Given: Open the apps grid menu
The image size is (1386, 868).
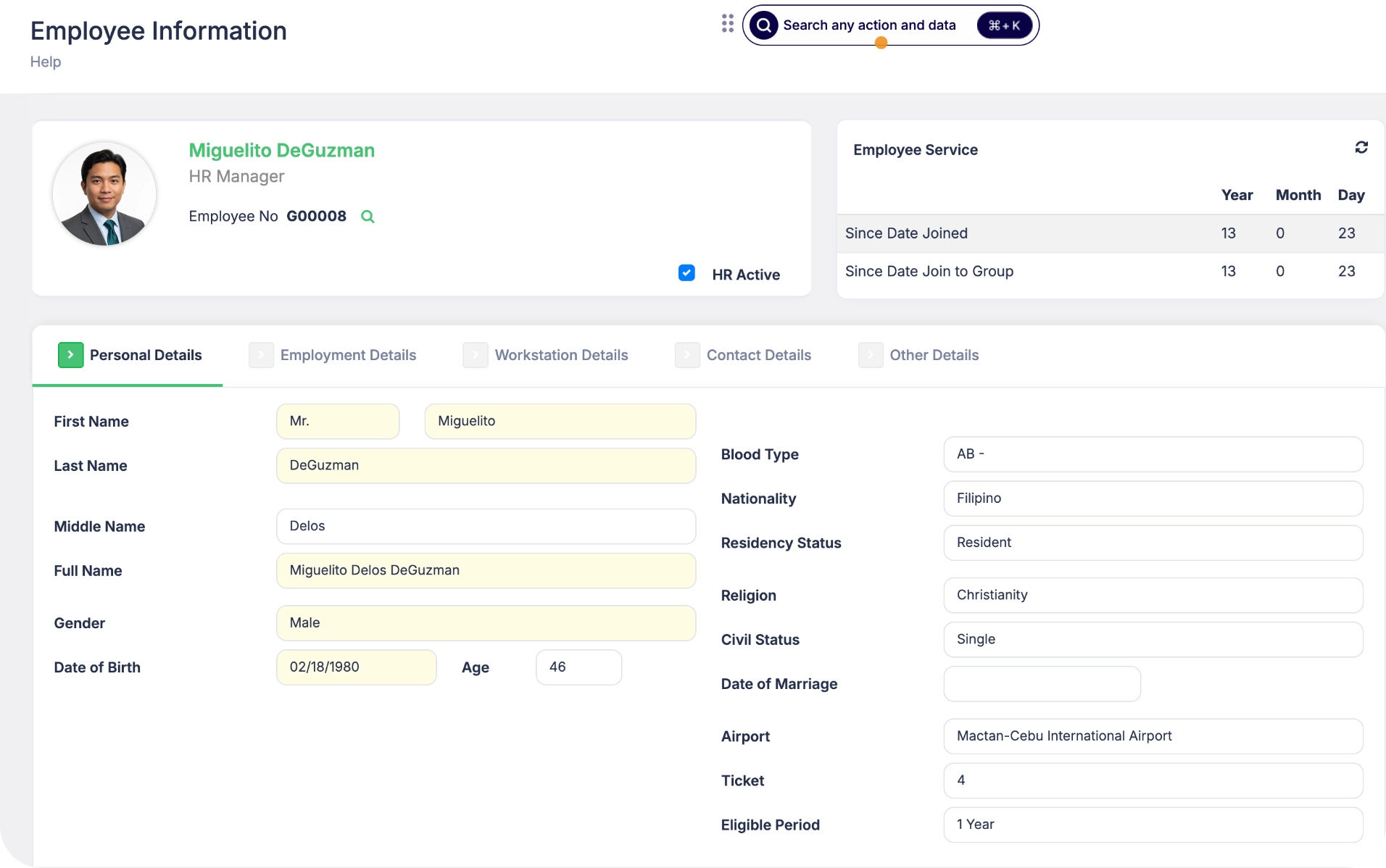Looking at the screenshot, I should [x=727, y=23].
